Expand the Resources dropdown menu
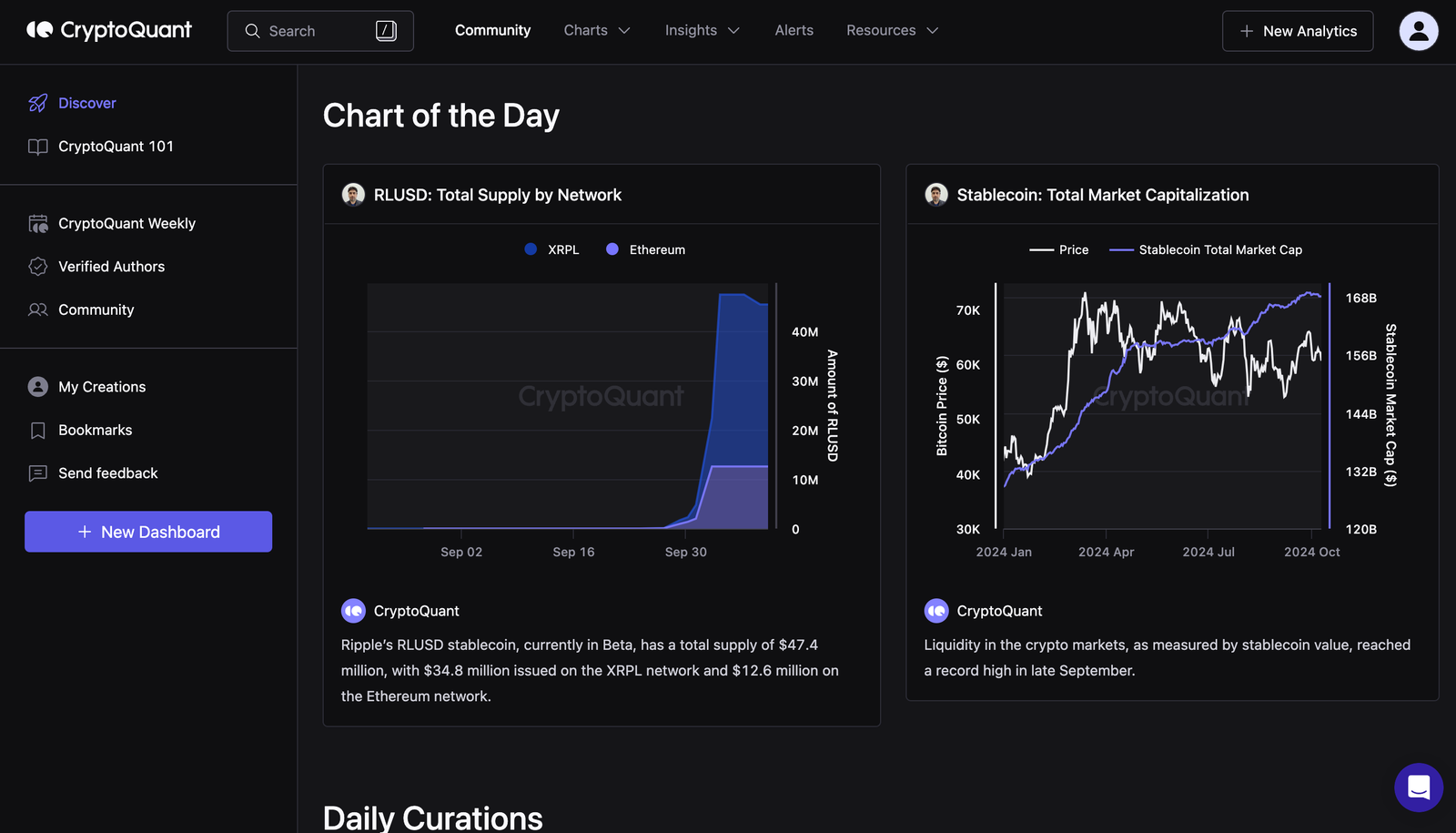 click(892, 31)
